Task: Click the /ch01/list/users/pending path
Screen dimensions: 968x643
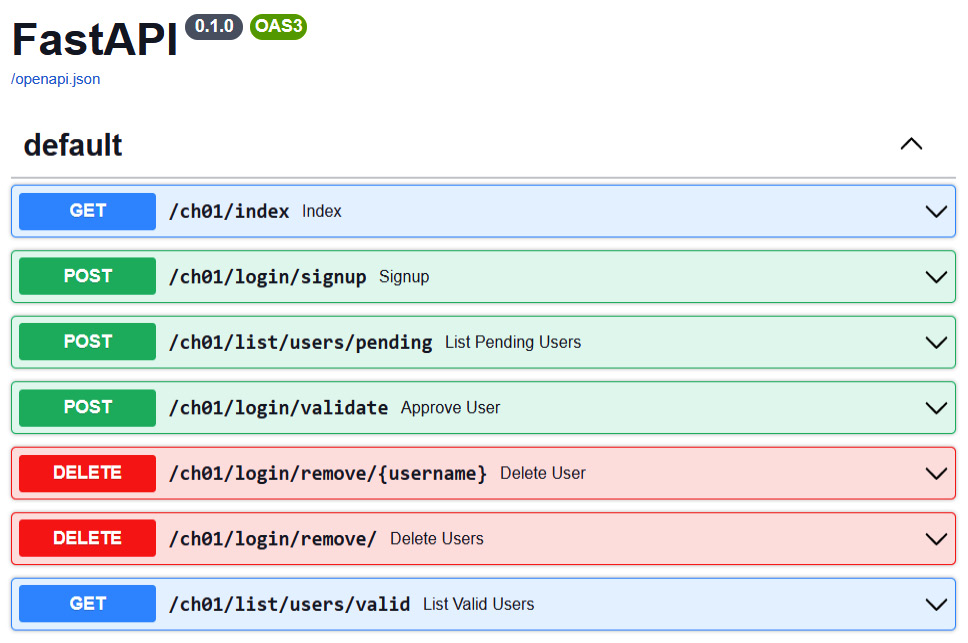Action: click(301, 342)
